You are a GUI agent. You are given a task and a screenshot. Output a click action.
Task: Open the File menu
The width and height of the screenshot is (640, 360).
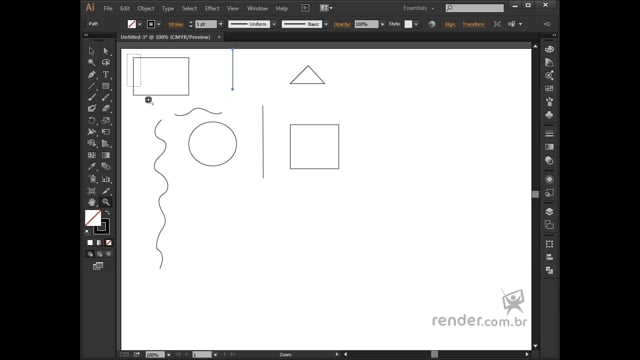[108, 8]
